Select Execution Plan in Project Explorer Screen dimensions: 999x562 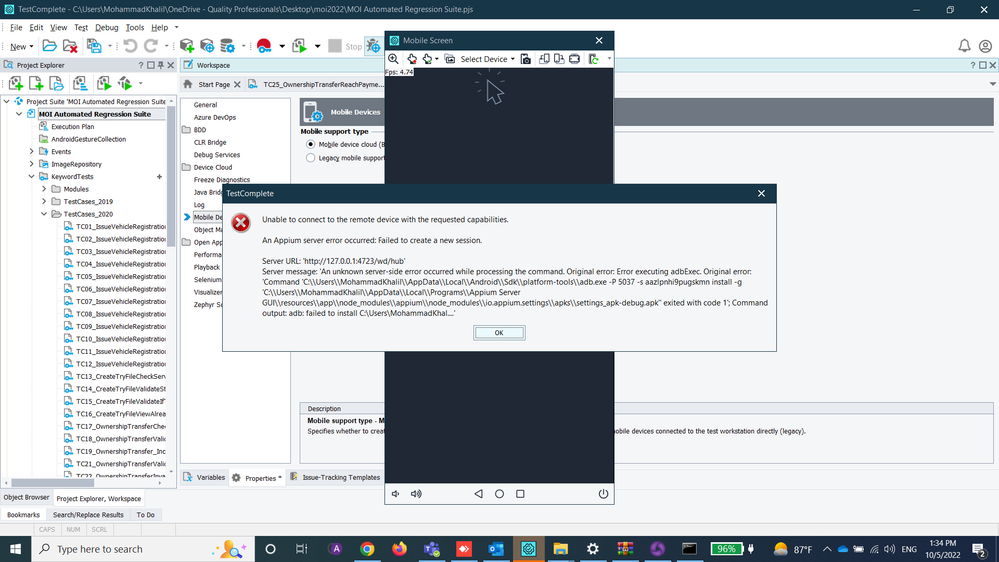coord(72,127)
